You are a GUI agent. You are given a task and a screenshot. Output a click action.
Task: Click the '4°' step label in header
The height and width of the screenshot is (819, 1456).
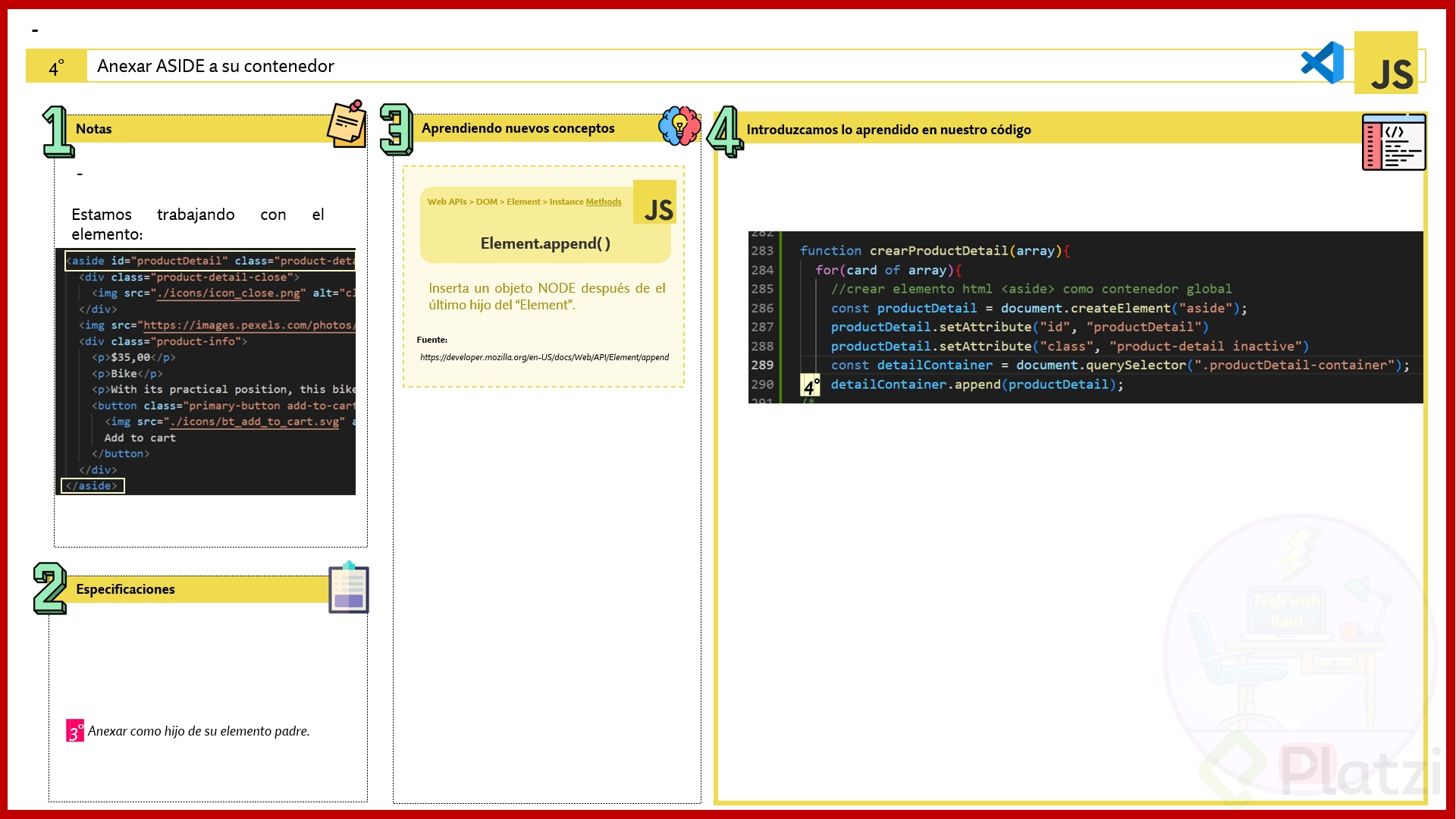[57, 68]
